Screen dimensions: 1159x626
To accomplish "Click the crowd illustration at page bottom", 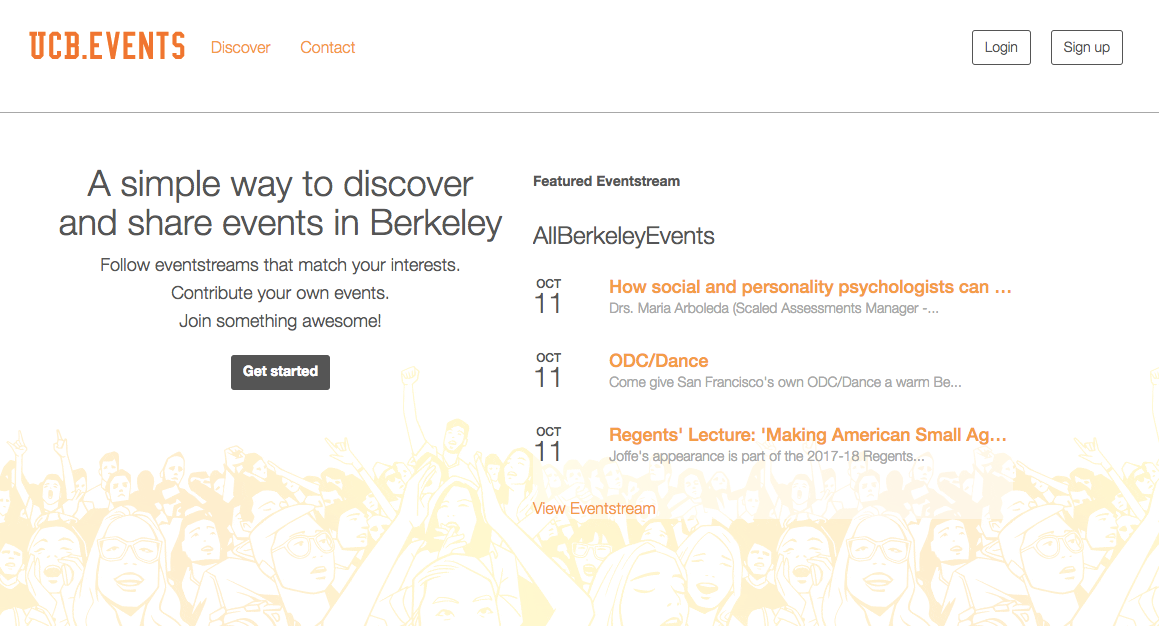I will click(200, 560).
